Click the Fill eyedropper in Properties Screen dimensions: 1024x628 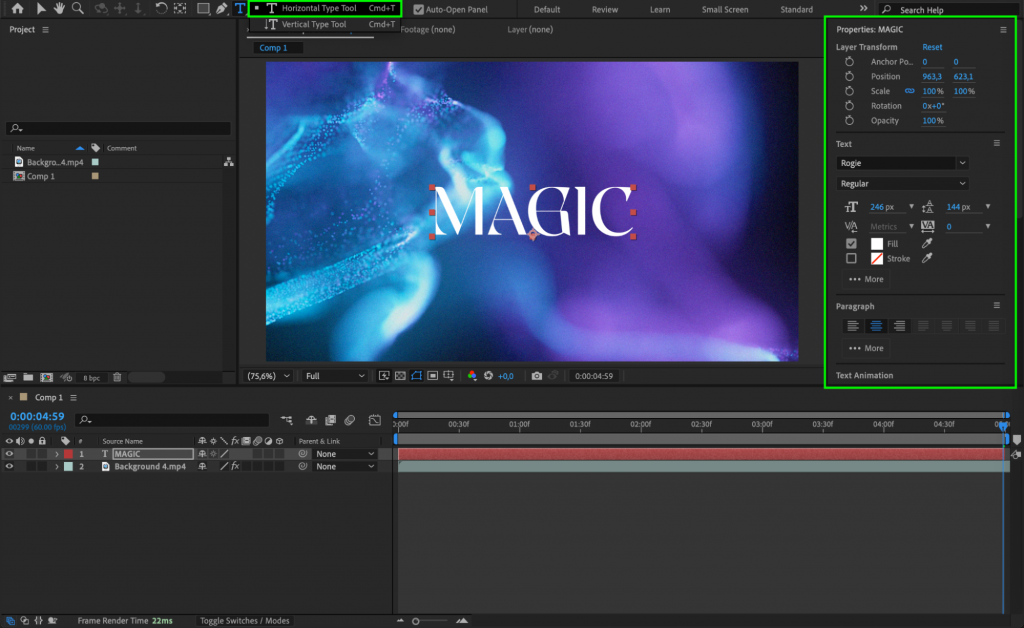click(927, 243)
